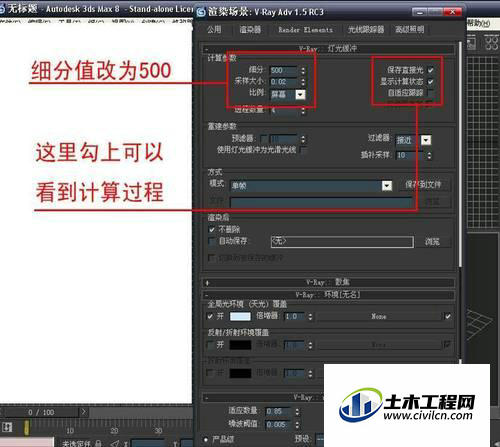Enable 使用灯光缓冲为光滑光线 checkbox
The image size is (500, 447).
tap(303, 150)
